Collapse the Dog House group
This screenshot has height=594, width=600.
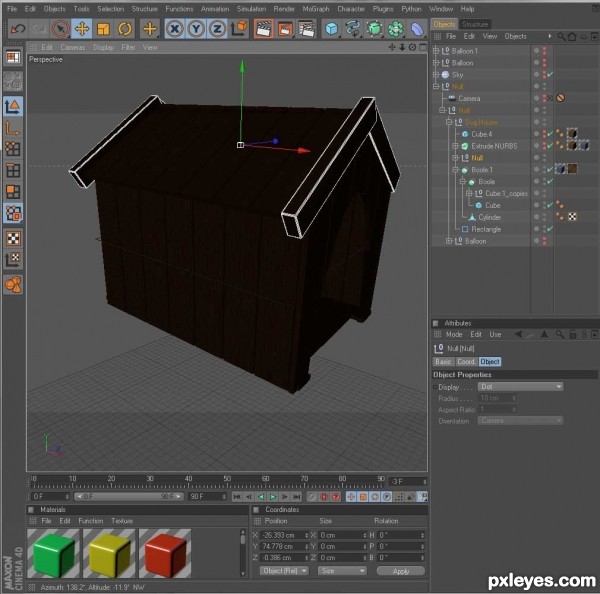(449, 122)
